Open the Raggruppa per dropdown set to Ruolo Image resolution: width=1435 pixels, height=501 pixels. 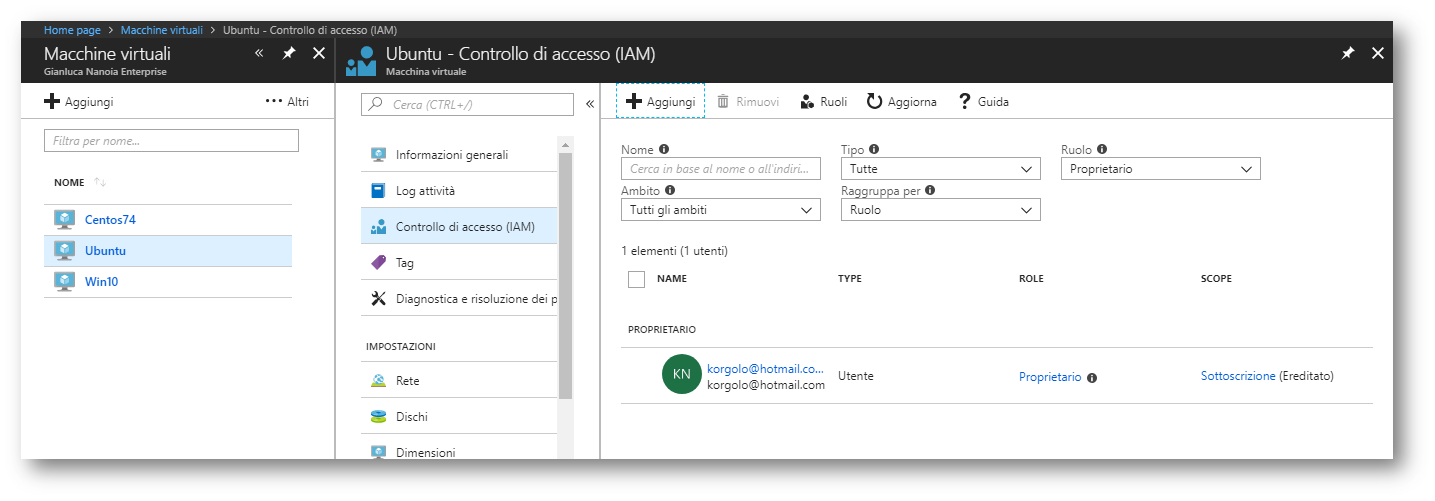tap(940, 210)
